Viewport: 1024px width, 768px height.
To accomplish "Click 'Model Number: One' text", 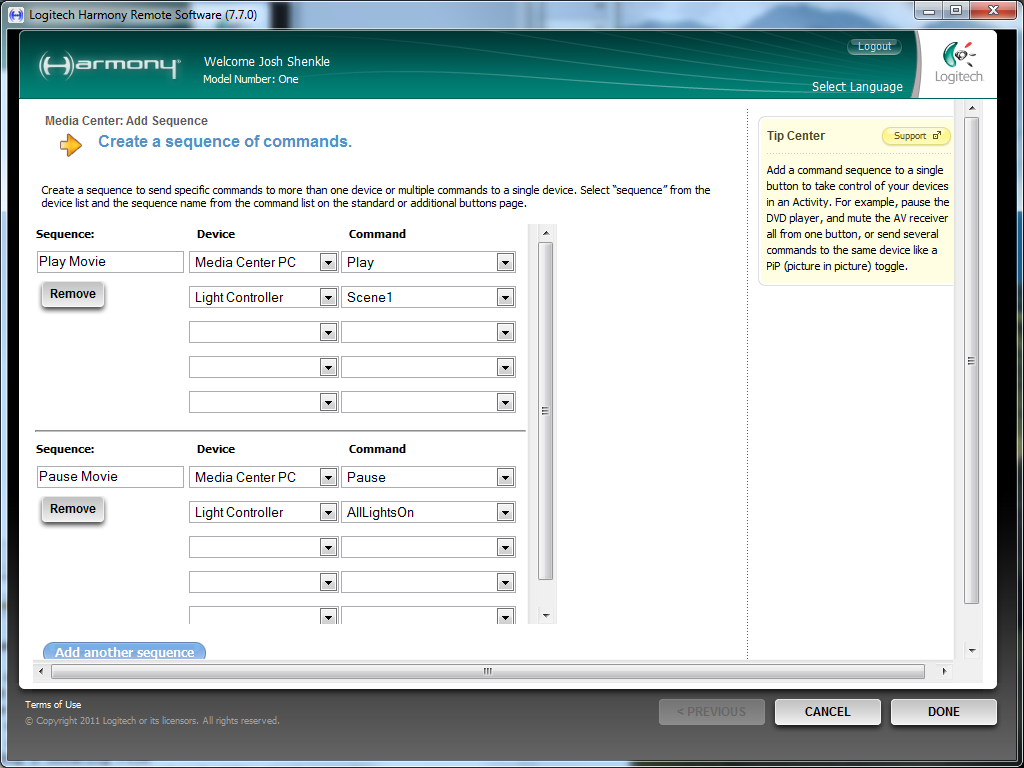I will (x=251, y=79).
